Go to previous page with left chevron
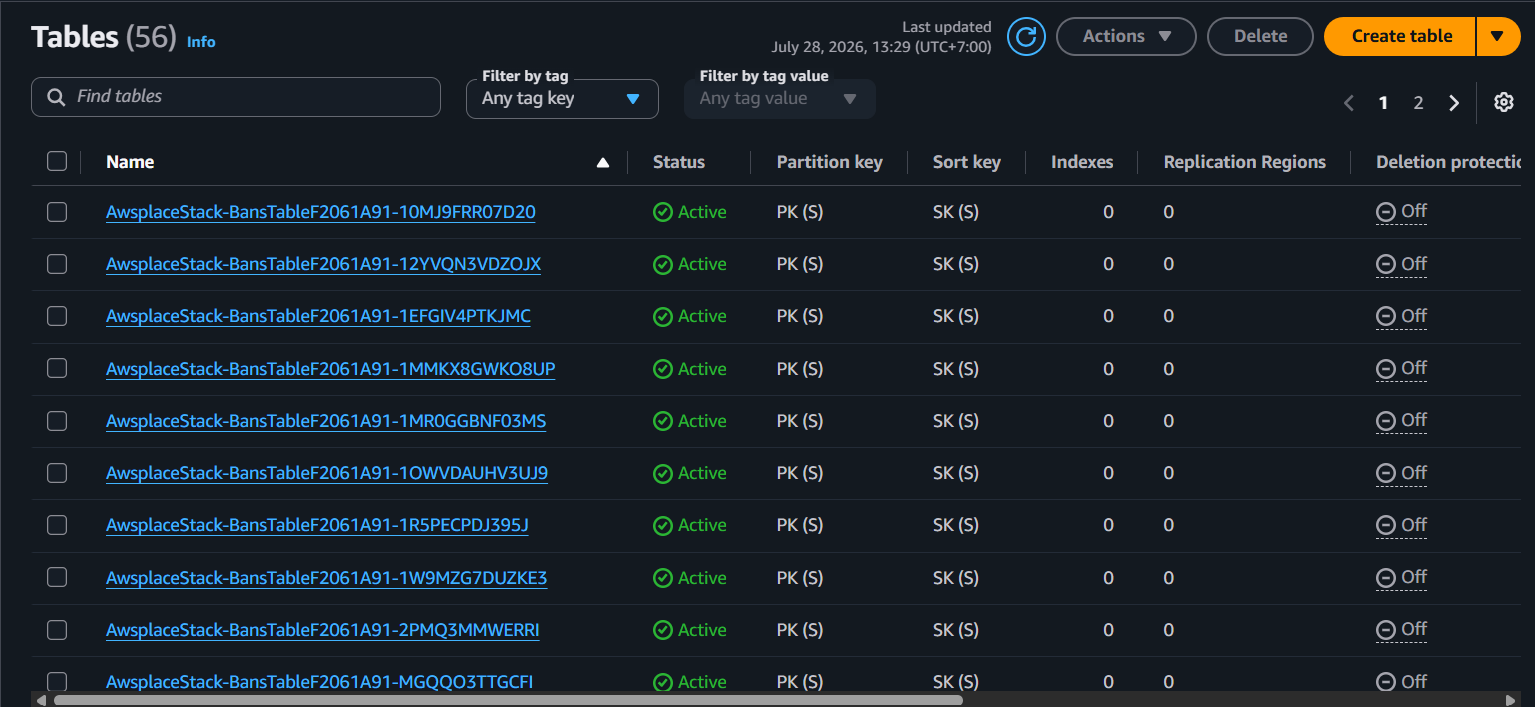This screenshot has height=707, width=1535. tap(1349, 103)
